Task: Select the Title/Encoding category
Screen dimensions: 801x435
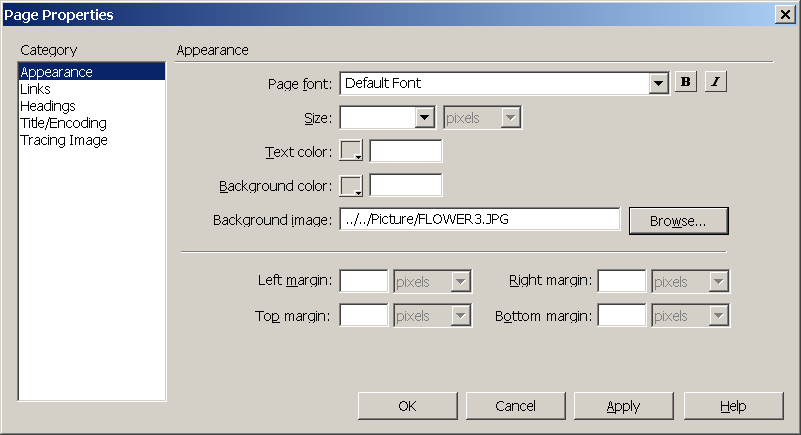Action: click(x=92, y=123)
